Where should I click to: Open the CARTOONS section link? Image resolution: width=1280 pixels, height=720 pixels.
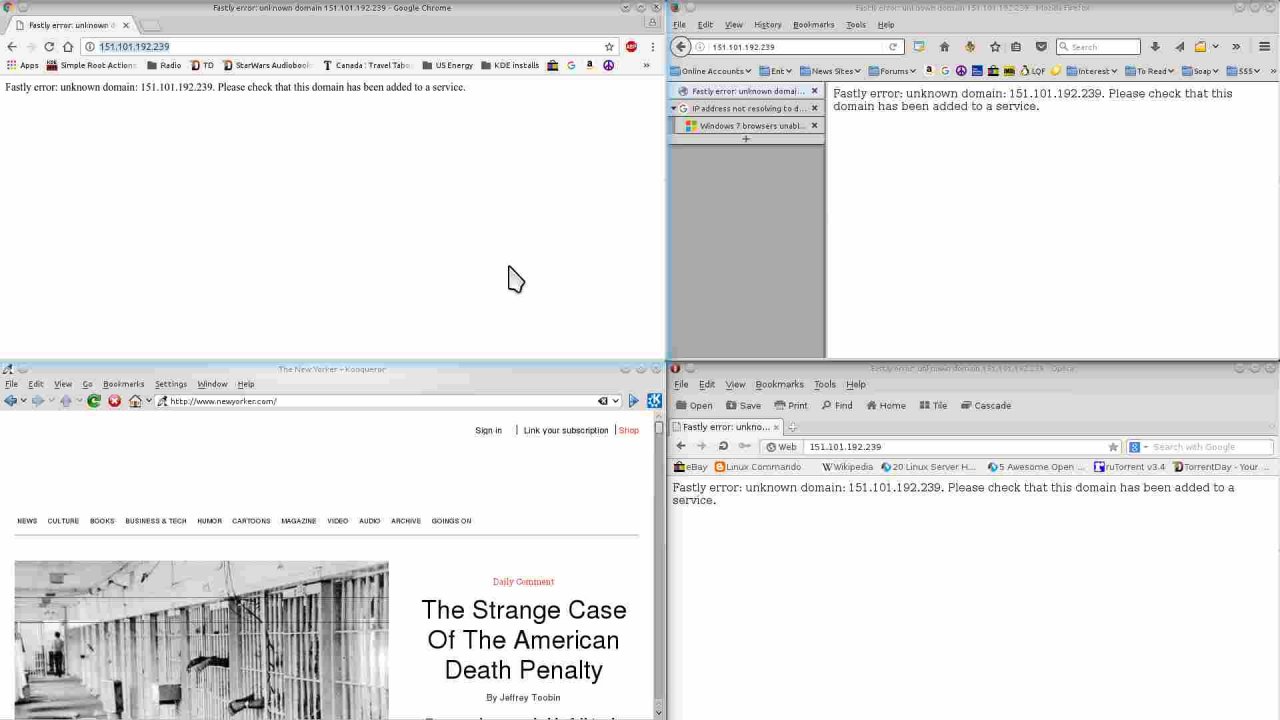251,521
